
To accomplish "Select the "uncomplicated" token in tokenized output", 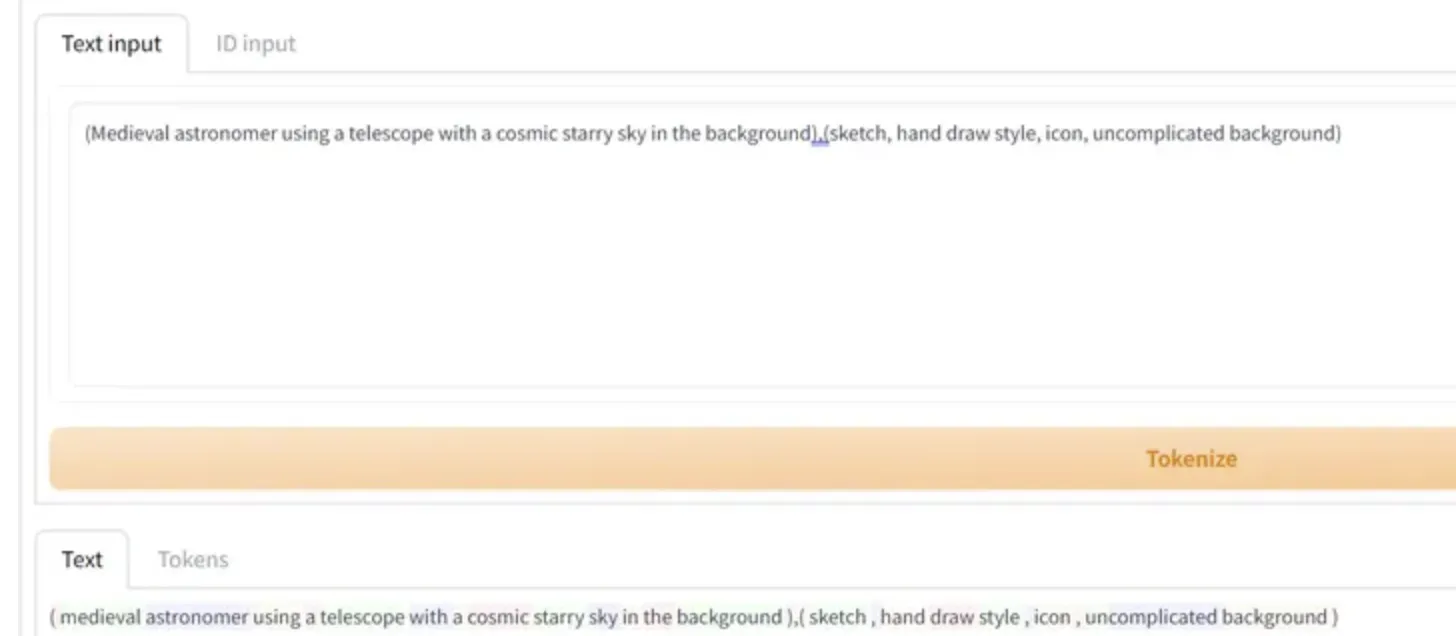I will point(1151,617).
